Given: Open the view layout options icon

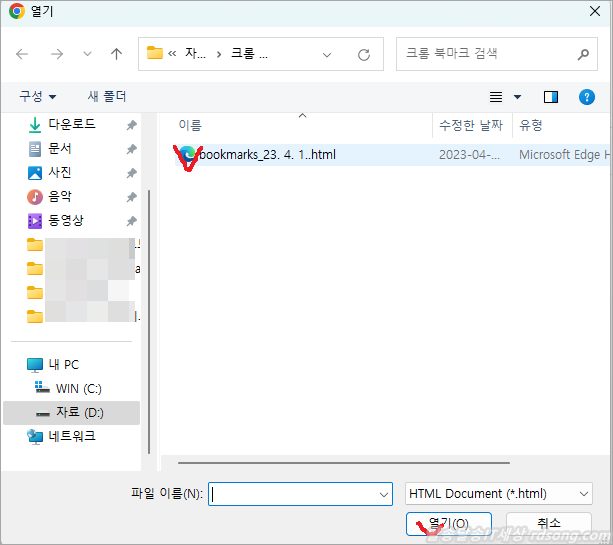Looking at the screenshot, I should pos(496,97).
